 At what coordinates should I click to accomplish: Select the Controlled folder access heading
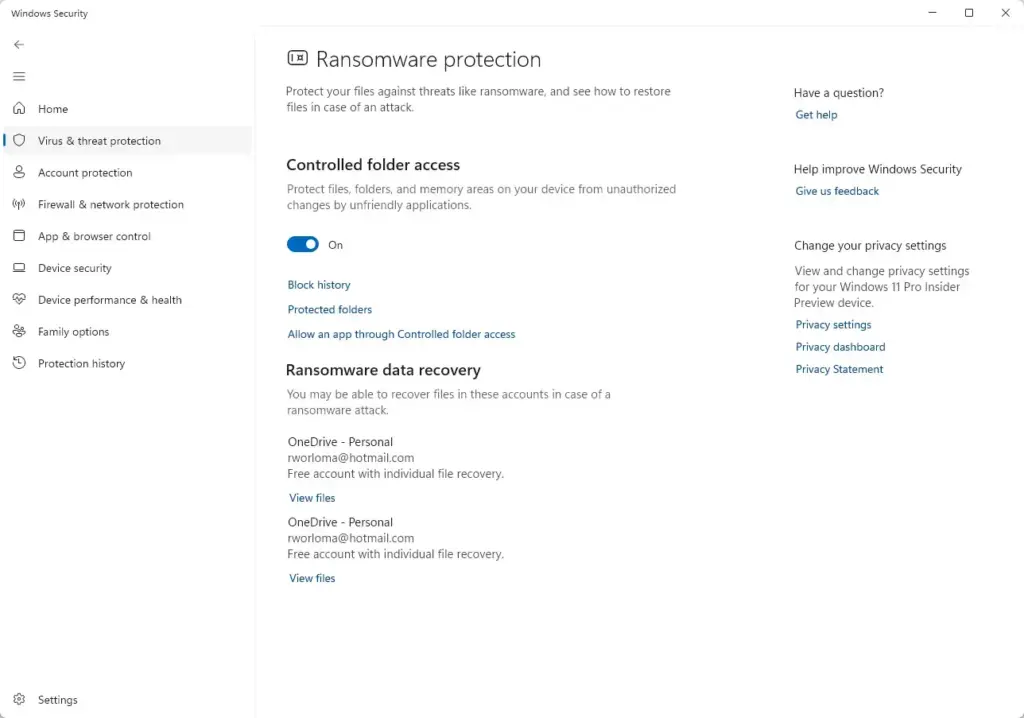click(x=373, y=165)
